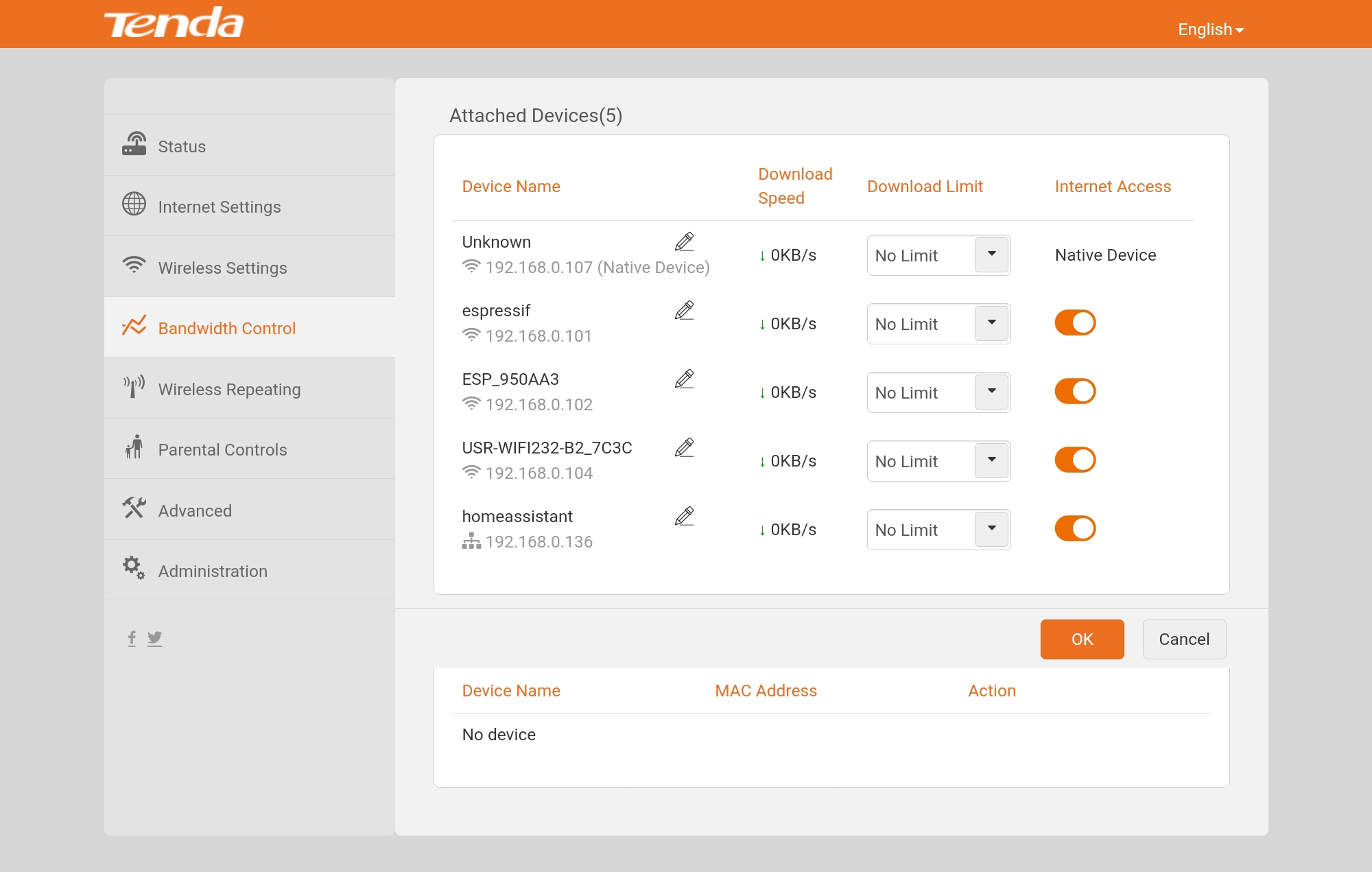Viewport: 1372px width, 872px height.
Task: Switch USR-WIFI232-B2_7C3C internet access toggle
Action: (1075, 460)
